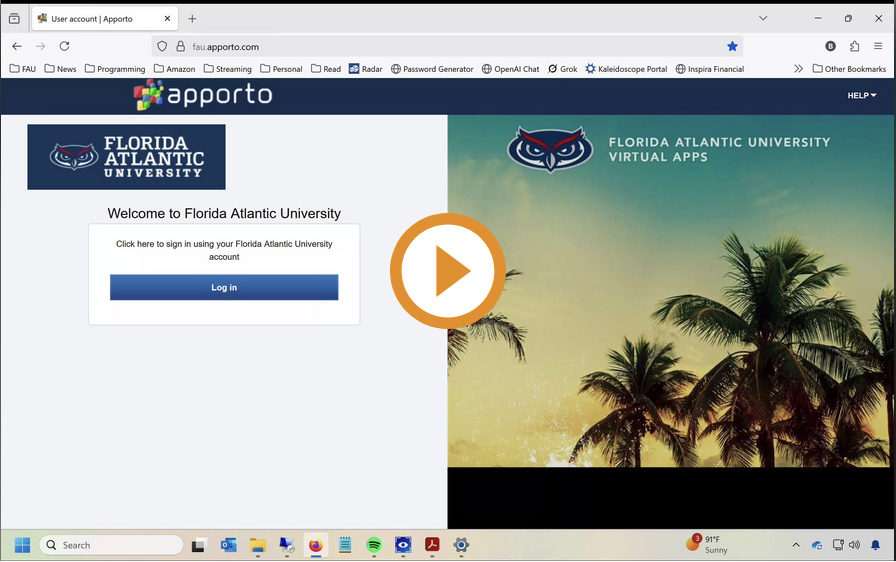Open Spotify from the taskbar

[374, 545]
